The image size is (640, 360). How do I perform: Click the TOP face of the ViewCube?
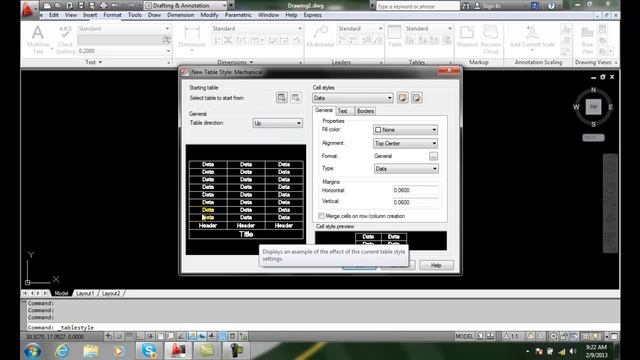click(593, 107)
